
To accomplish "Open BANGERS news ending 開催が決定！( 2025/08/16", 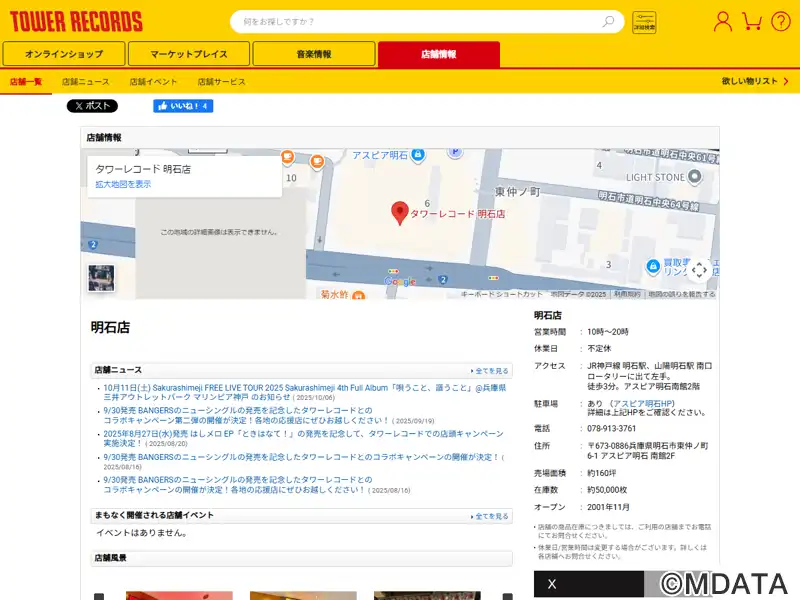I will pyautogui.click(x=301, y=457).
